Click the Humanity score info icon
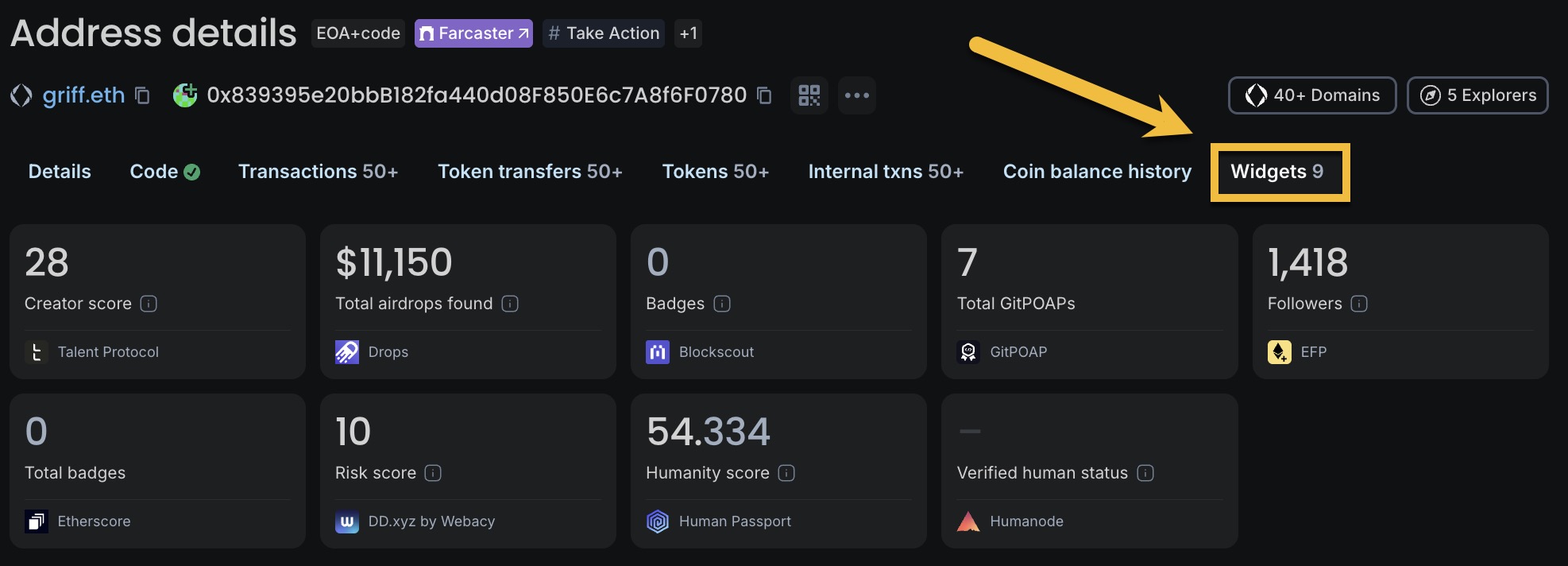This screenshot has height=566, width=1568. [786, 473]
